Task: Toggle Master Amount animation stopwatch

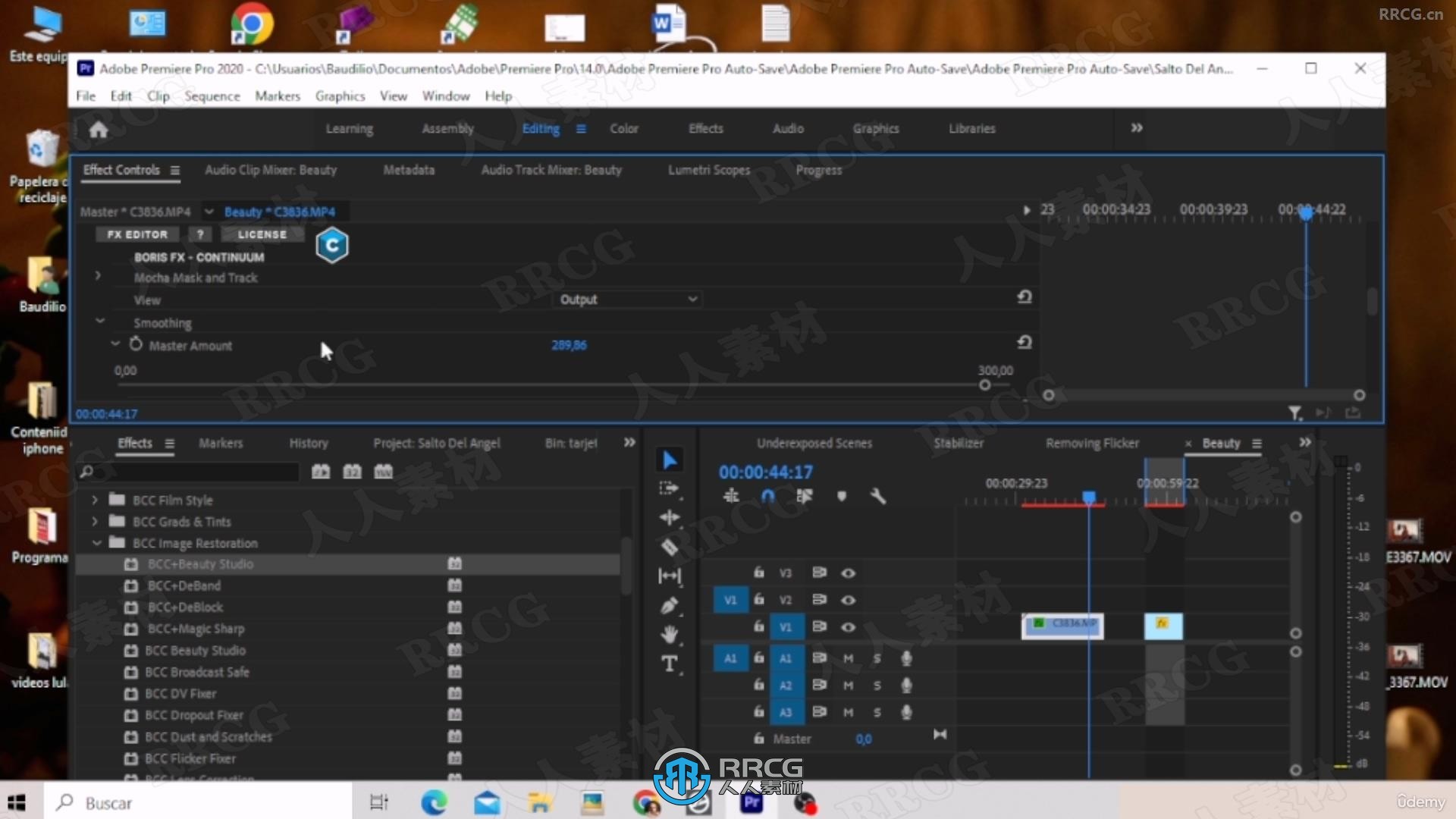Action: coord(136,344)
